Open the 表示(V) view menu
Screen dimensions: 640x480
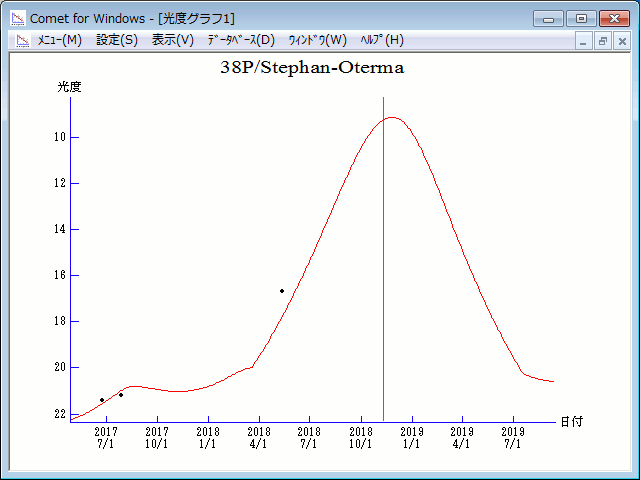172,40
